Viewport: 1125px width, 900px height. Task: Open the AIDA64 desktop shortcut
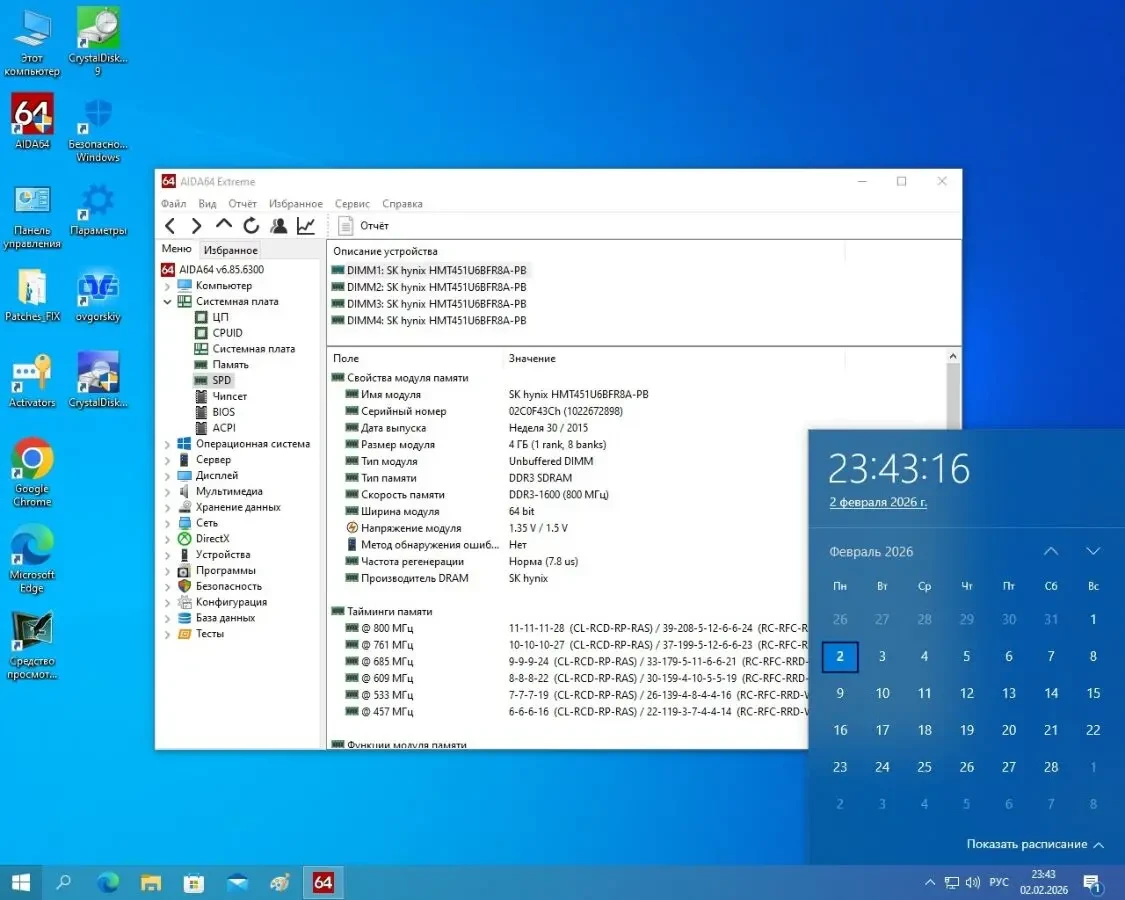point(32,122)
